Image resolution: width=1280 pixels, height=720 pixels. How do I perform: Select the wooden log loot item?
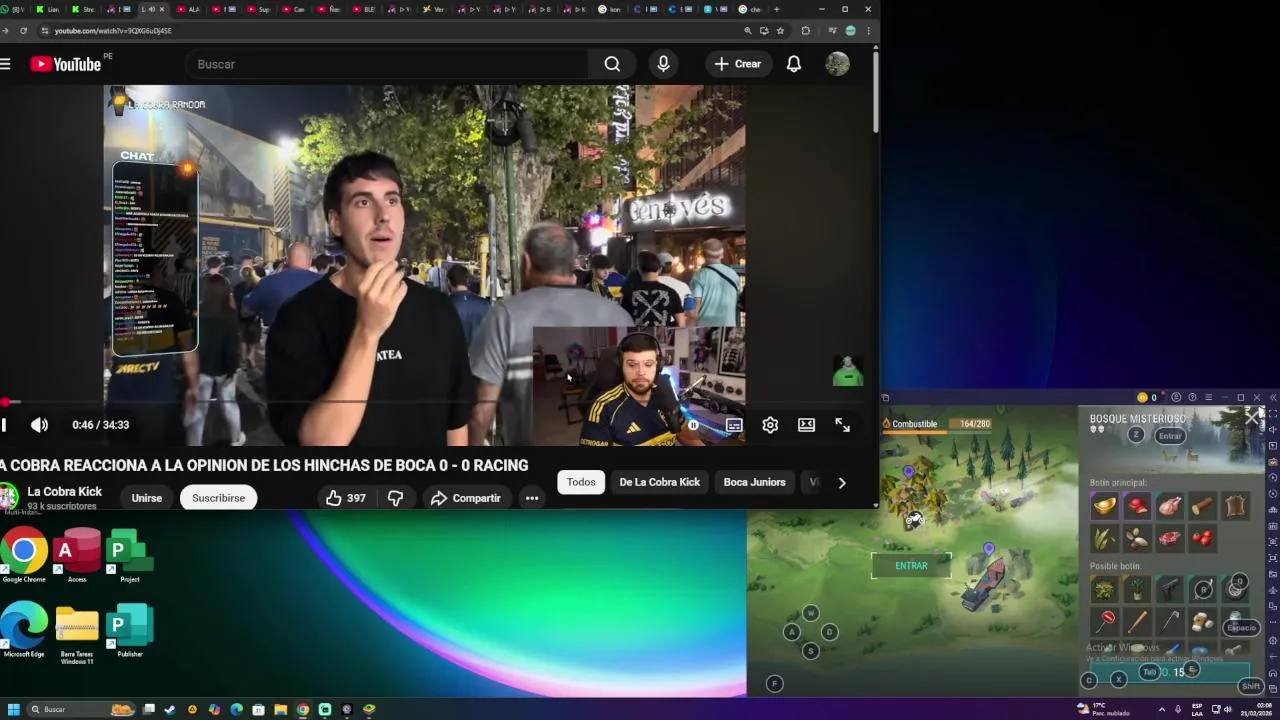coord(1203,506)
